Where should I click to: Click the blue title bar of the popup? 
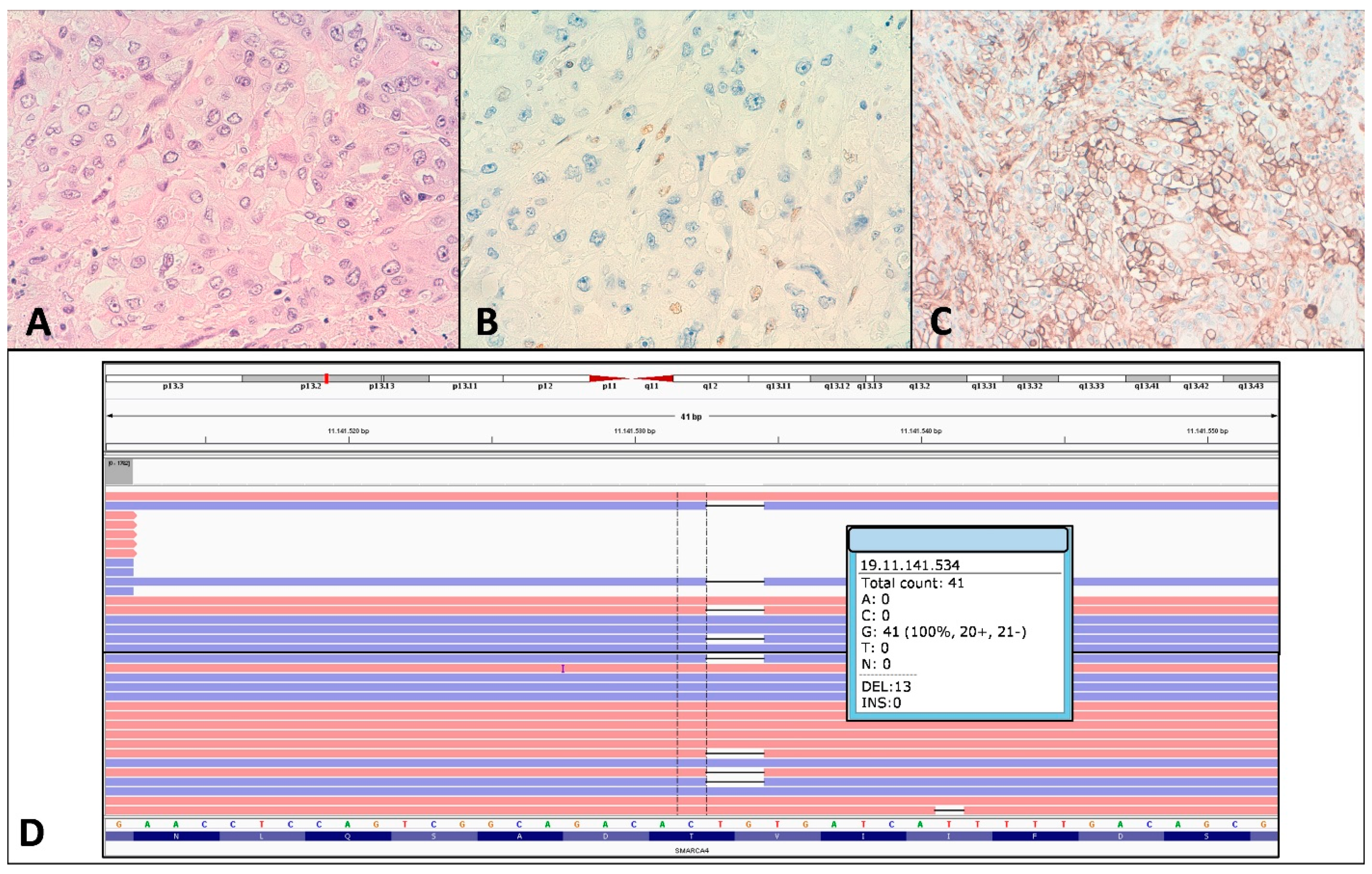(958, 539)
